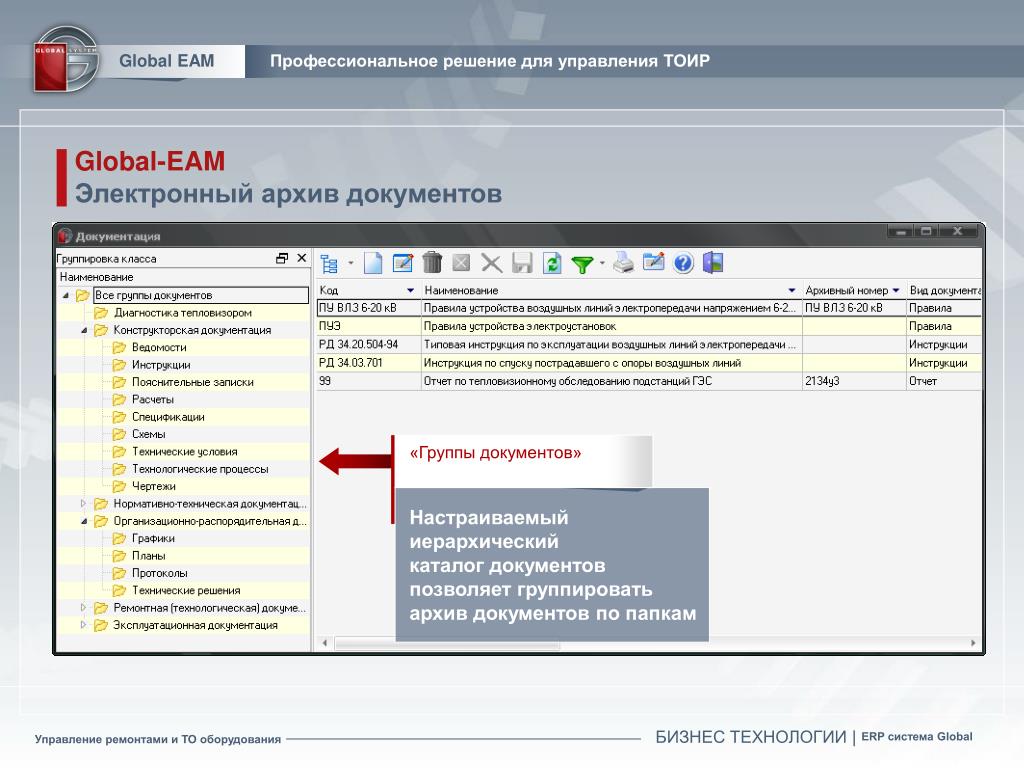The width and height of the screenshot is (1024, 768).
Task: Select Диагностика тепловизором folder
Action: (x=183, y=313)
